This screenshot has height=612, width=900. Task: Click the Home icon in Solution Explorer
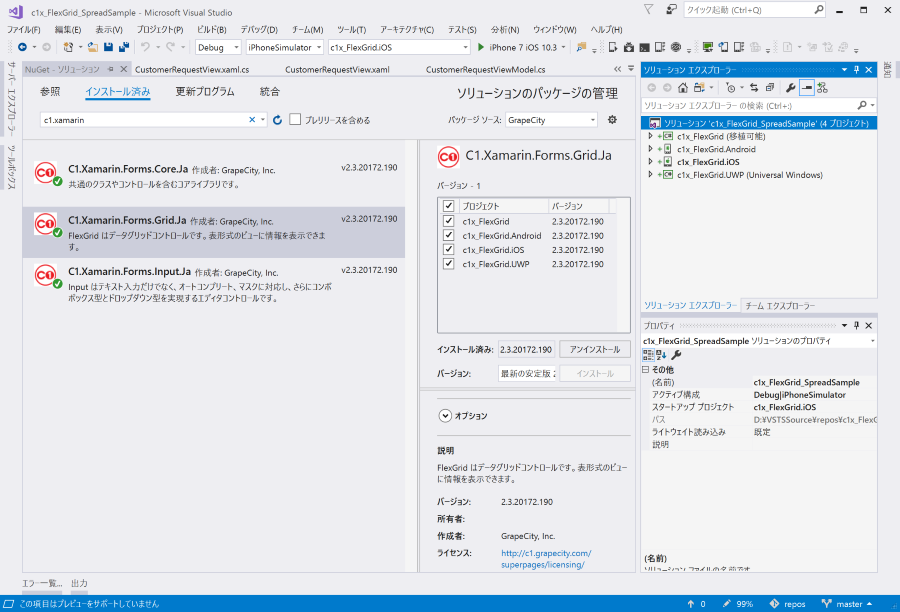point(682,88)
